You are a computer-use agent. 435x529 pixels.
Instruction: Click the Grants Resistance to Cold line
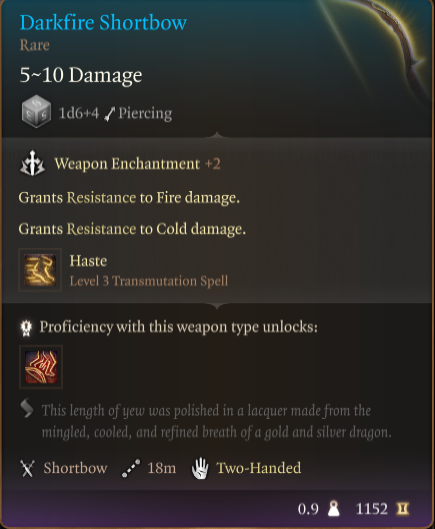coord(132,229)
